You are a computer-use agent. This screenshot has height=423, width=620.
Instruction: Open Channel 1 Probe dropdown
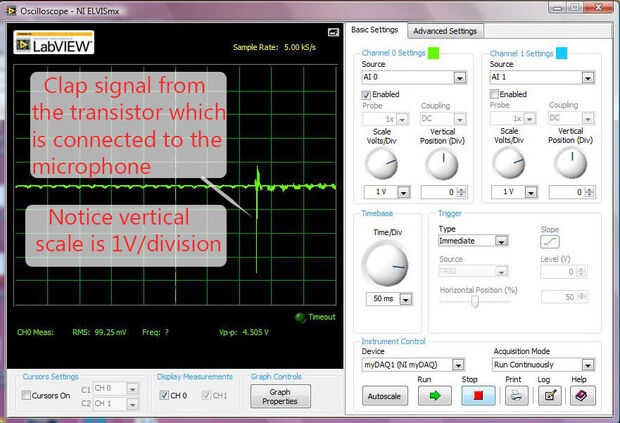(x=530, y=118)
